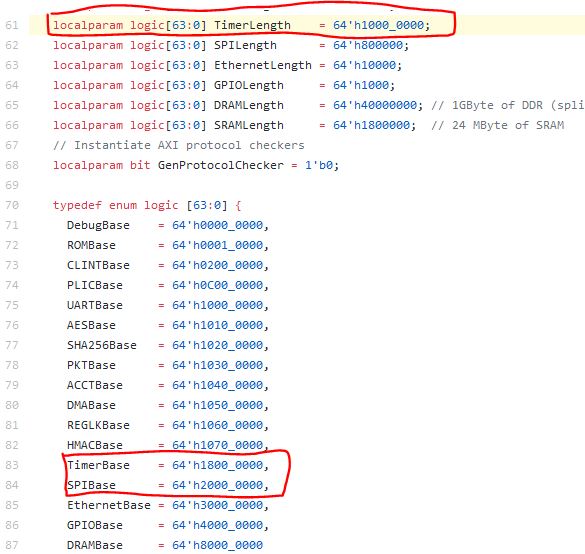Click the SPILength identifier
This screenshot has height=554, width=585.
point(245,46)
